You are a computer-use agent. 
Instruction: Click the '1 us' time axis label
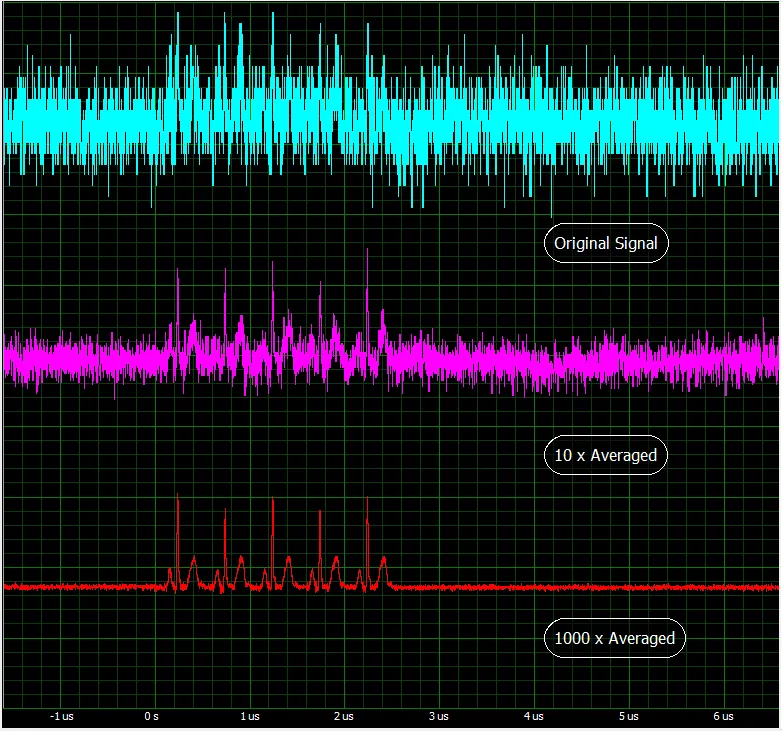pos(250,716)
